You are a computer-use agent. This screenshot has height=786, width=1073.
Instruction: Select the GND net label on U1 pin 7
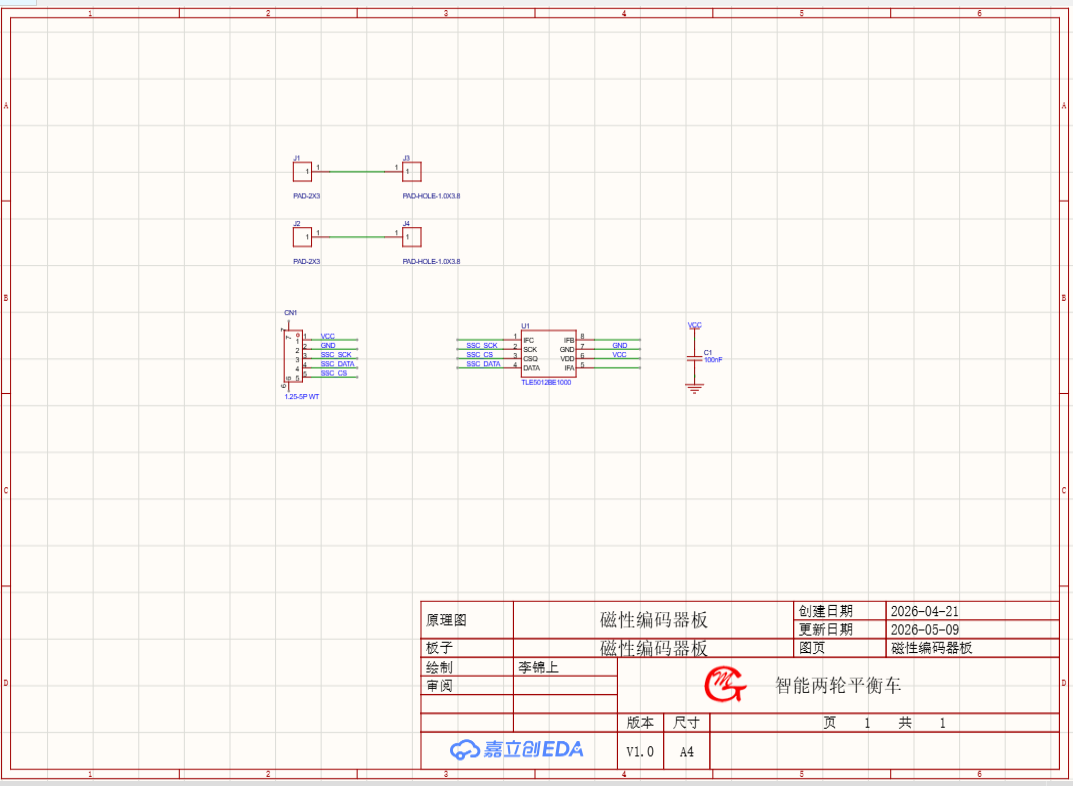[620, 345]
